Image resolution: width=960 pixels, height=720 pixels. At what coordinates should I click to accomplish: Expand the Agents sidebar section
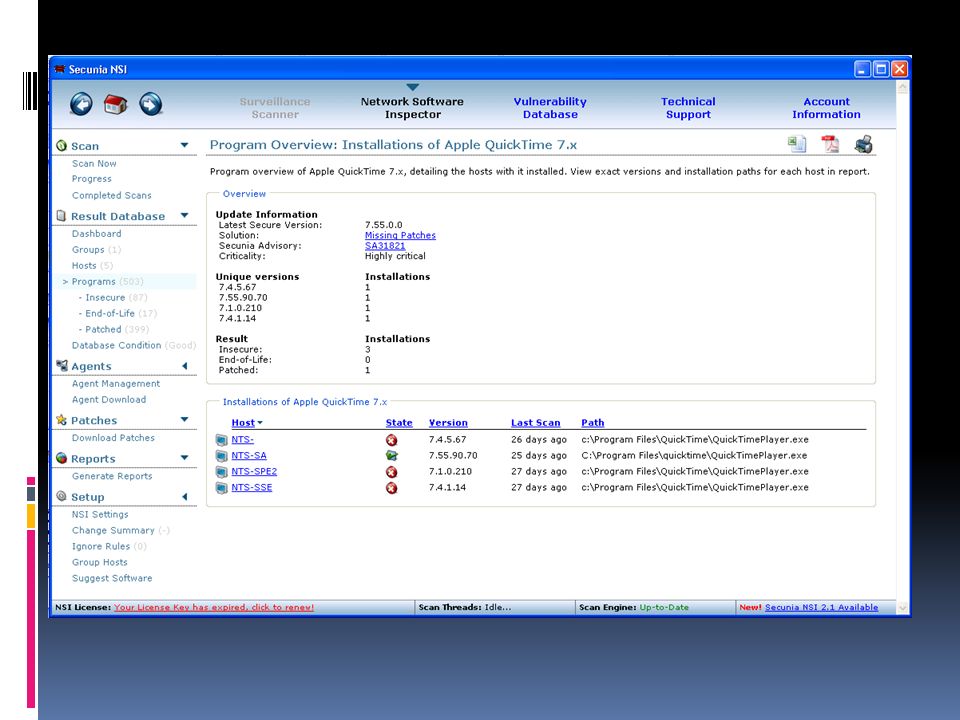[184, 366]
